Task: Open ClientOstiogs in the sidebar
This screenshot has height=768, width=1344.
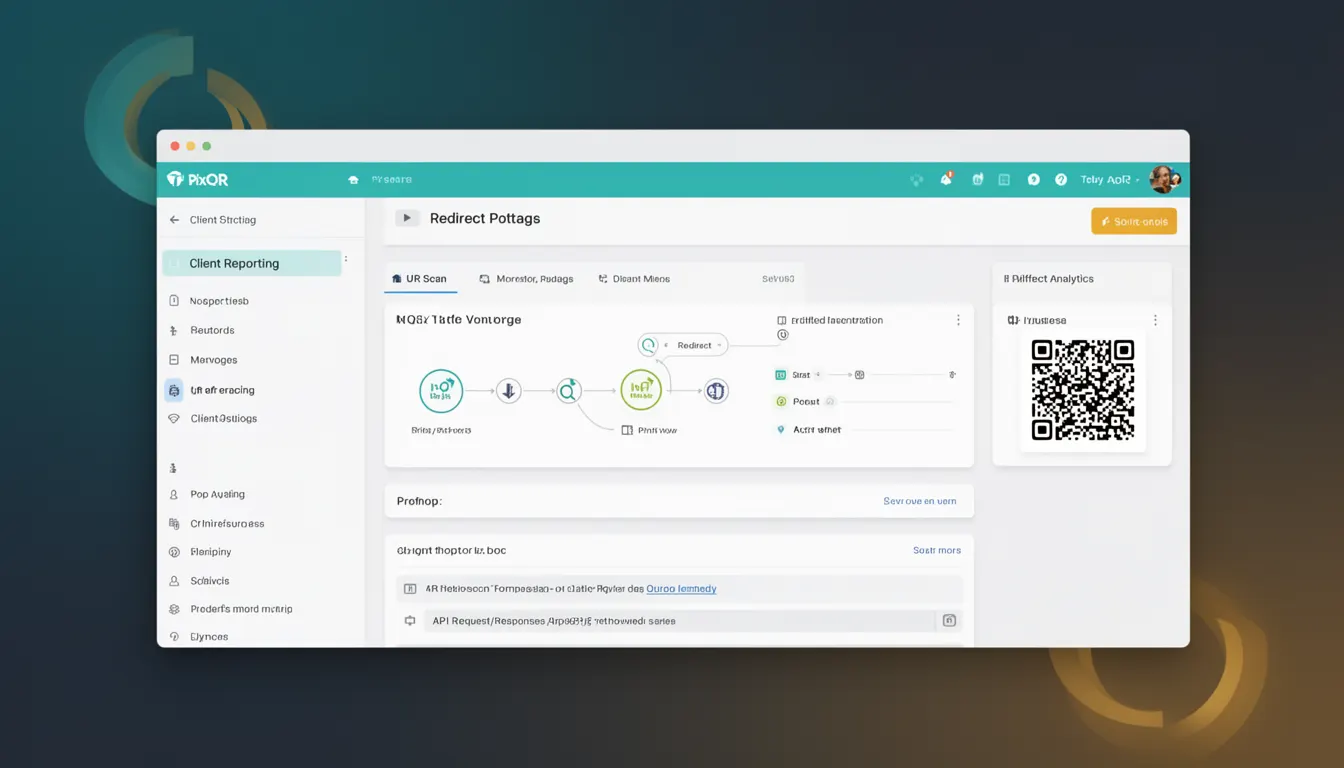Action: 212,419
